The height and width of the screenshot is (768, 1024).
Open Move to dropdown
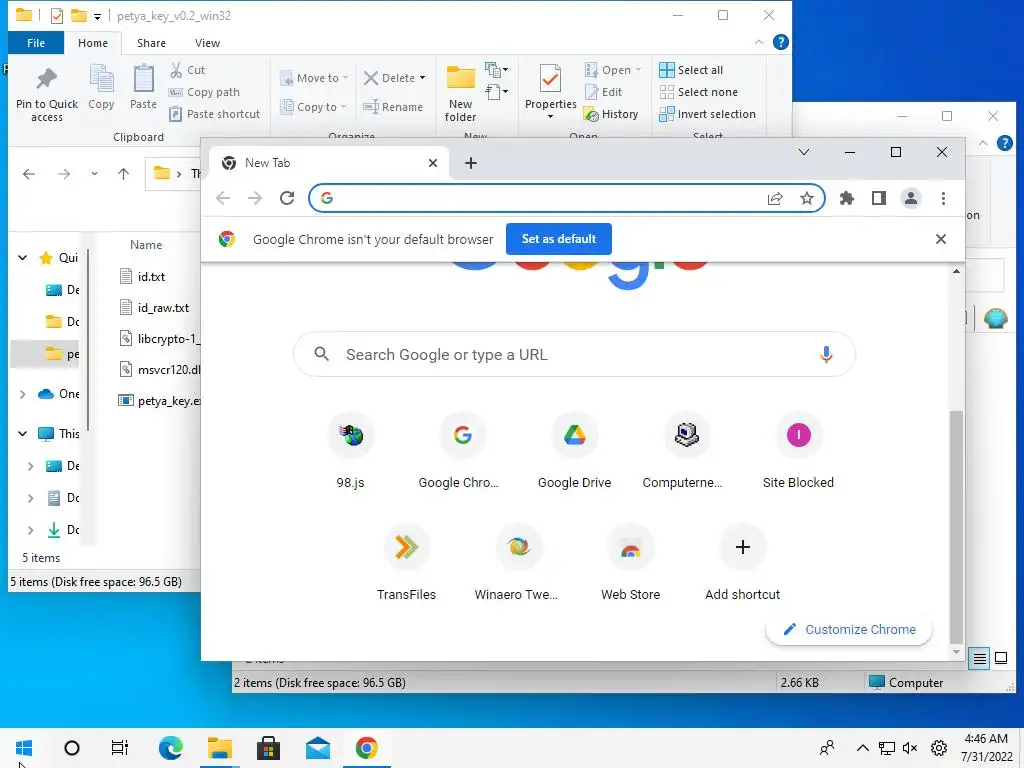[314, 78]
